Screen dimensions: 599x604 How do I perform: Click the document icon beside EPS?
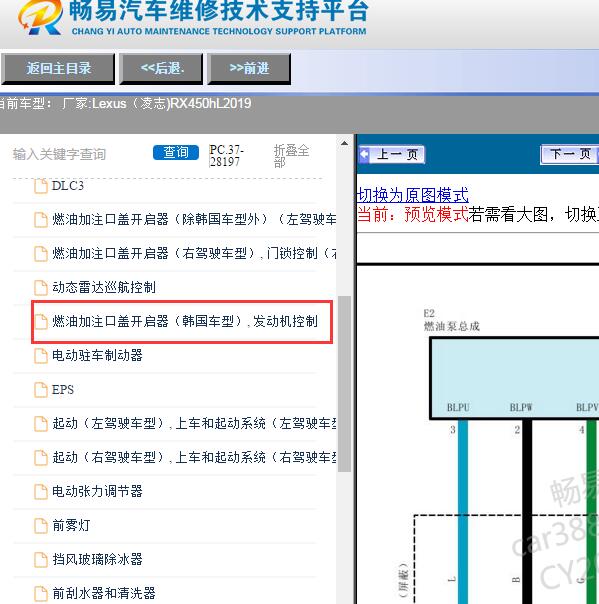41,389
